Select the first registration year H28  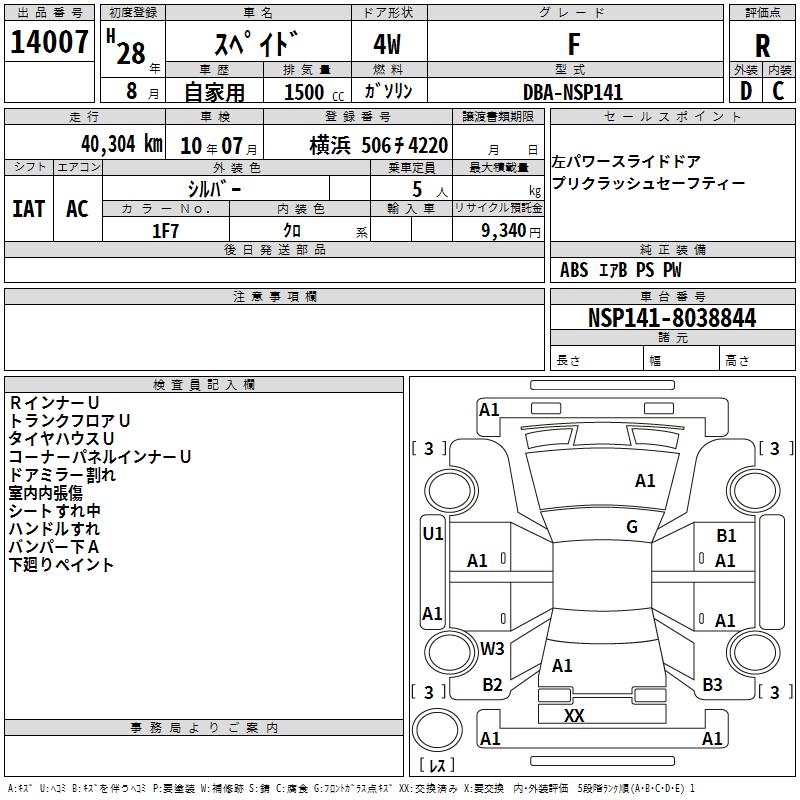(x=126, y=47)
